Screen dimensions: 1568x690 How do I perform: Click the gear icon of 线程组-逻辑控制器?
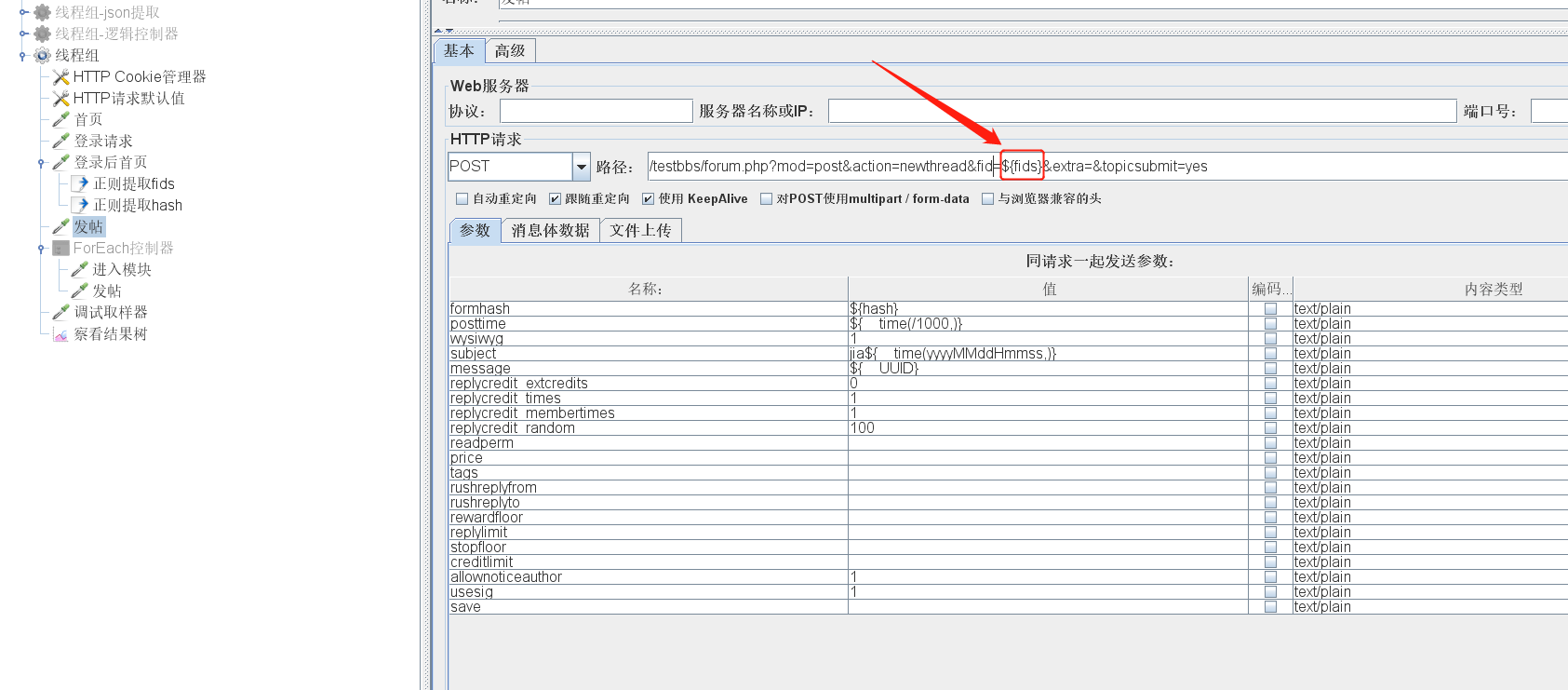click(42, 34)
